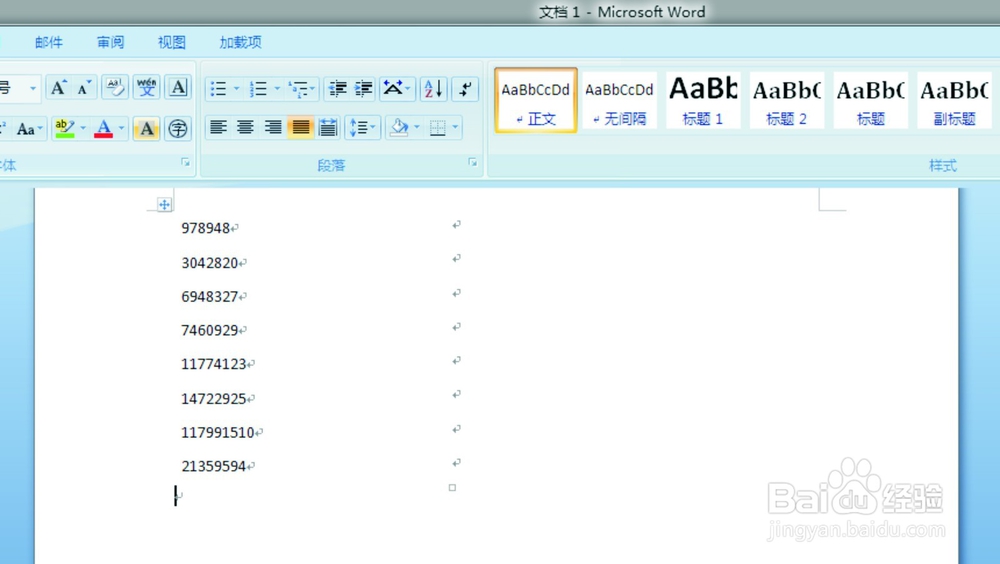Toggle the highlighted Justify alignment button
Image resolution: width=1000 pixels, height=564 pixels.
(300, 128)
